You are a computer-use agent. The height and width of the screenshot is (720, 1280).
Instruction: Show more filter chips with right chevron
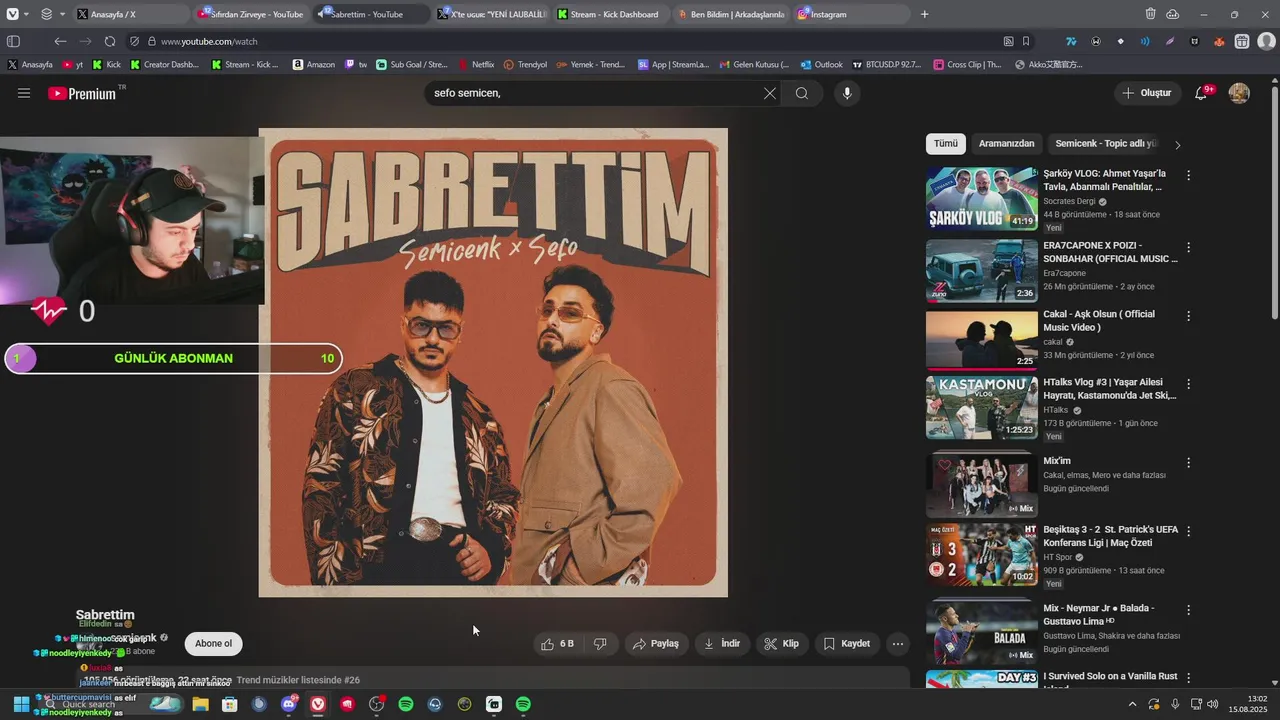point(1177,145)
